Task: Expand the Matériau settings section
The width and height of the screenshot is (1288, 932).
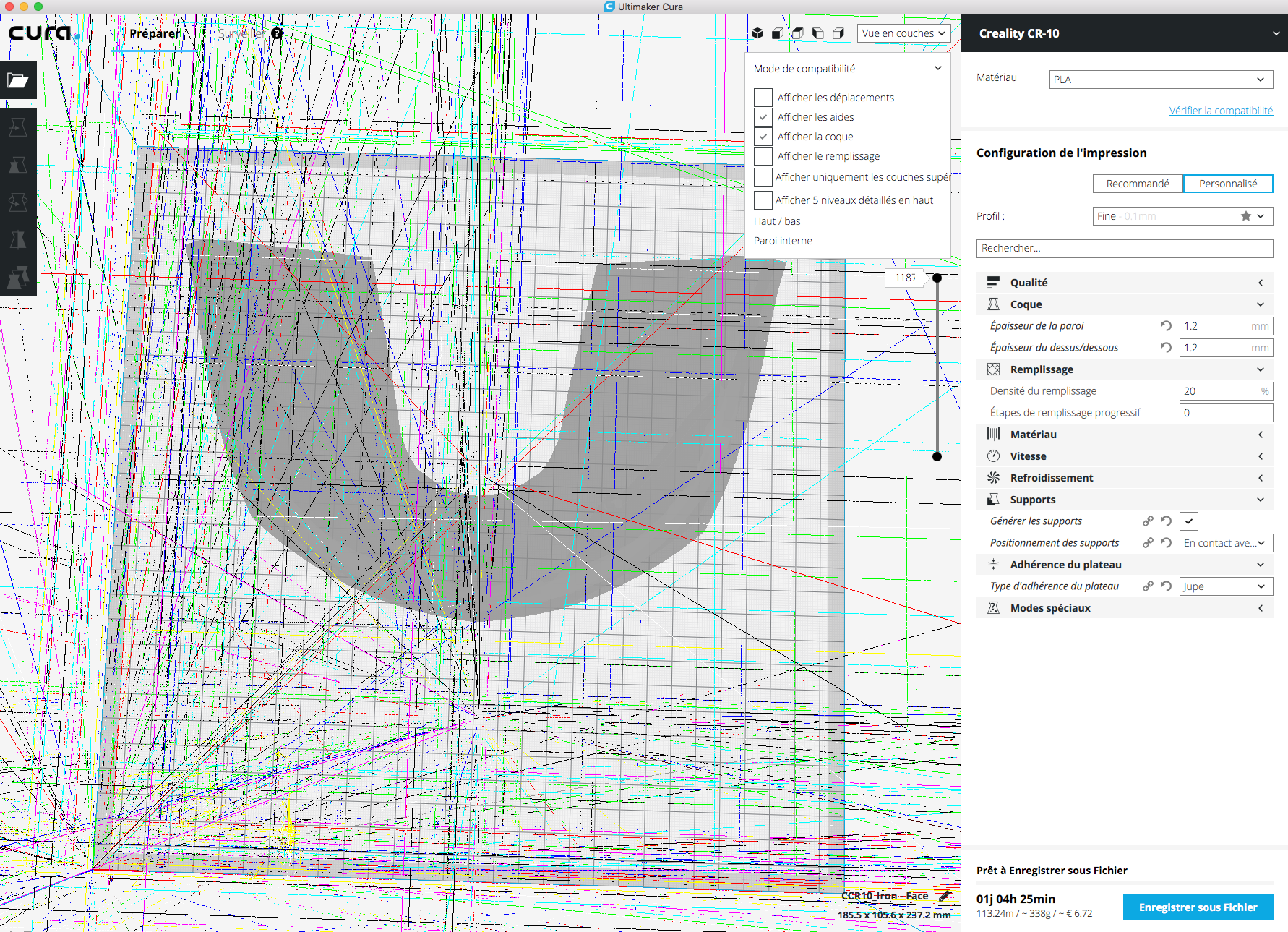Action: click(1125, 435)
